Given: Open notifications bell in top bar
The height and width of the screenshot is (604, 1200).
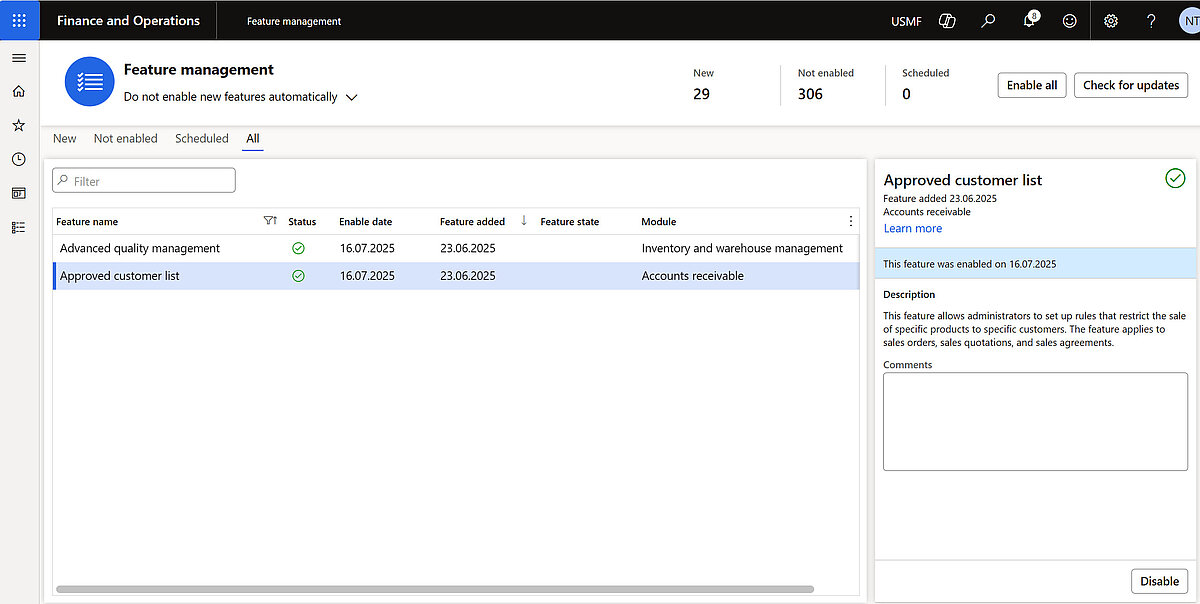Looking at the screenshot, I should point(1029,21).
